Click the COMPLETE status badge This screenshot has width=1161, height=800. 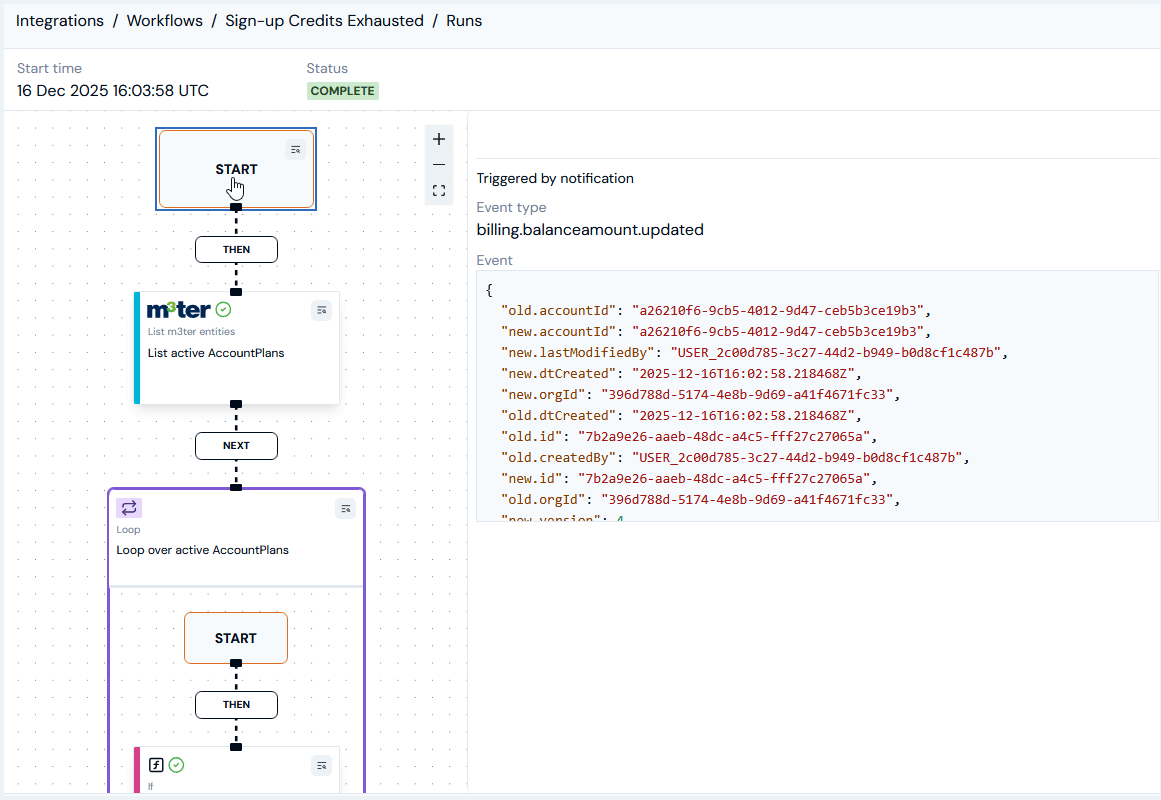pyautogui.click(x=343, y=91)
